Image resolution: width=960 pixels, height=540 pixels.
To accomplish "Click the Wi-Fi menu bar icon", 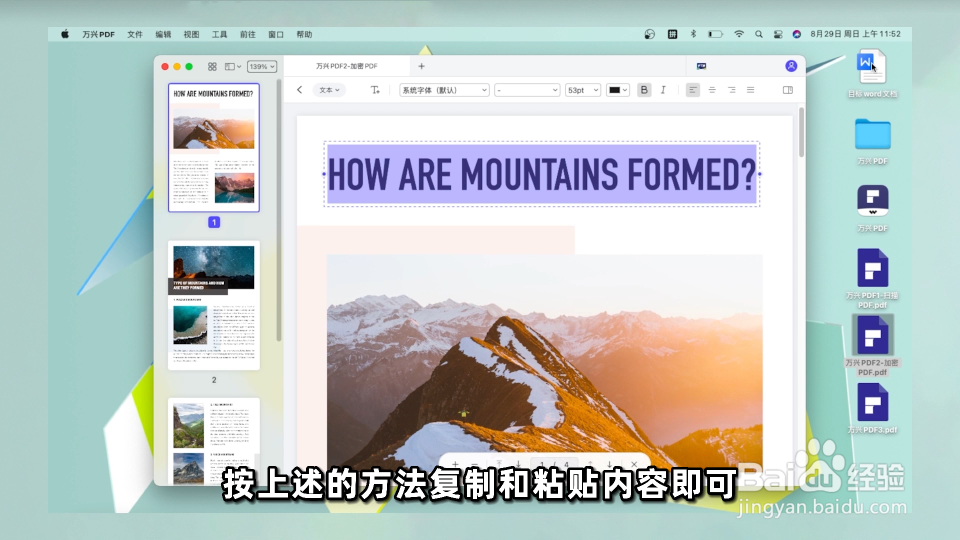I will click(x=739, y=34).
